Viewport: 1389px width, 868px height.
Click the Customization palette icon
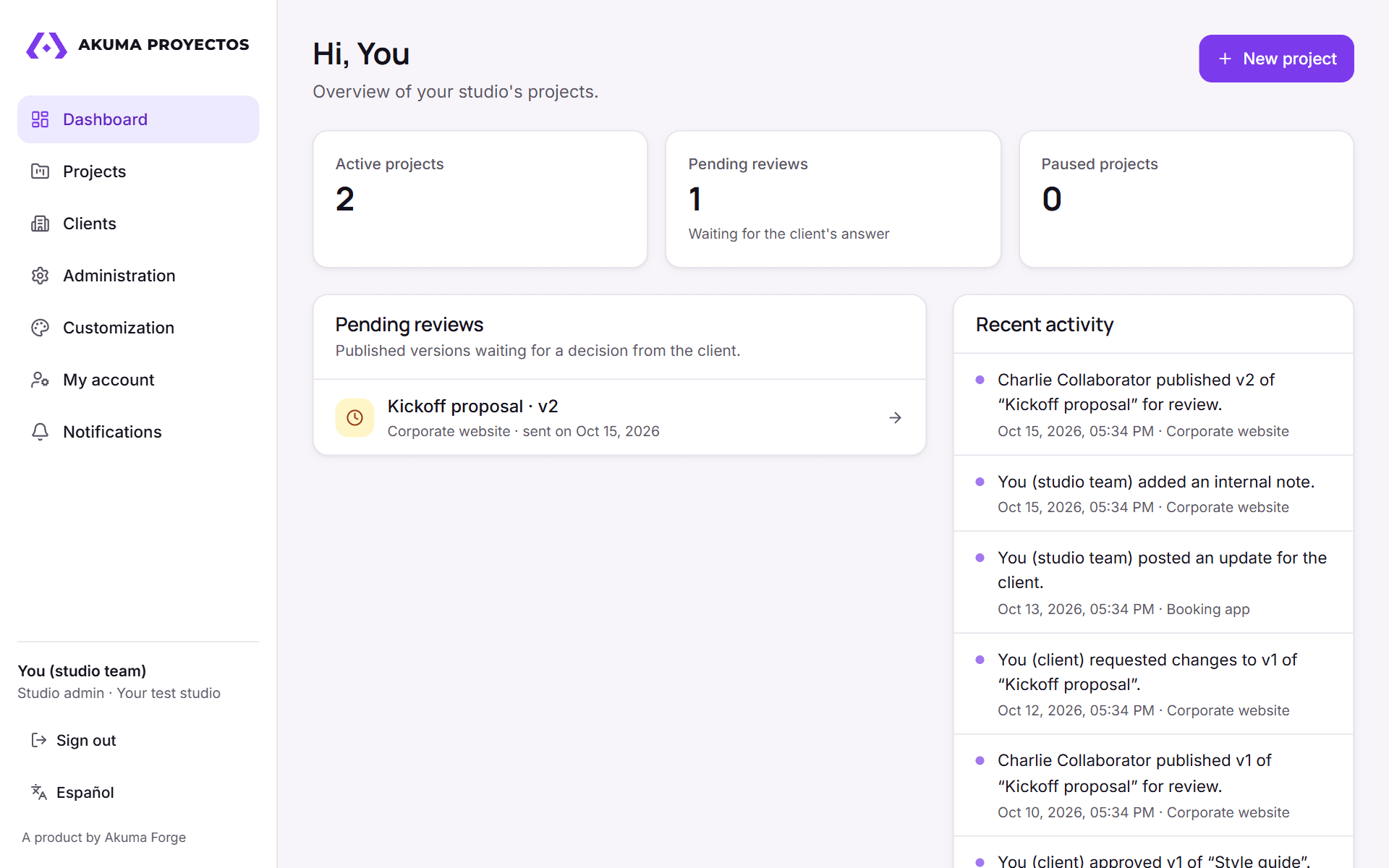pos(40,328)
